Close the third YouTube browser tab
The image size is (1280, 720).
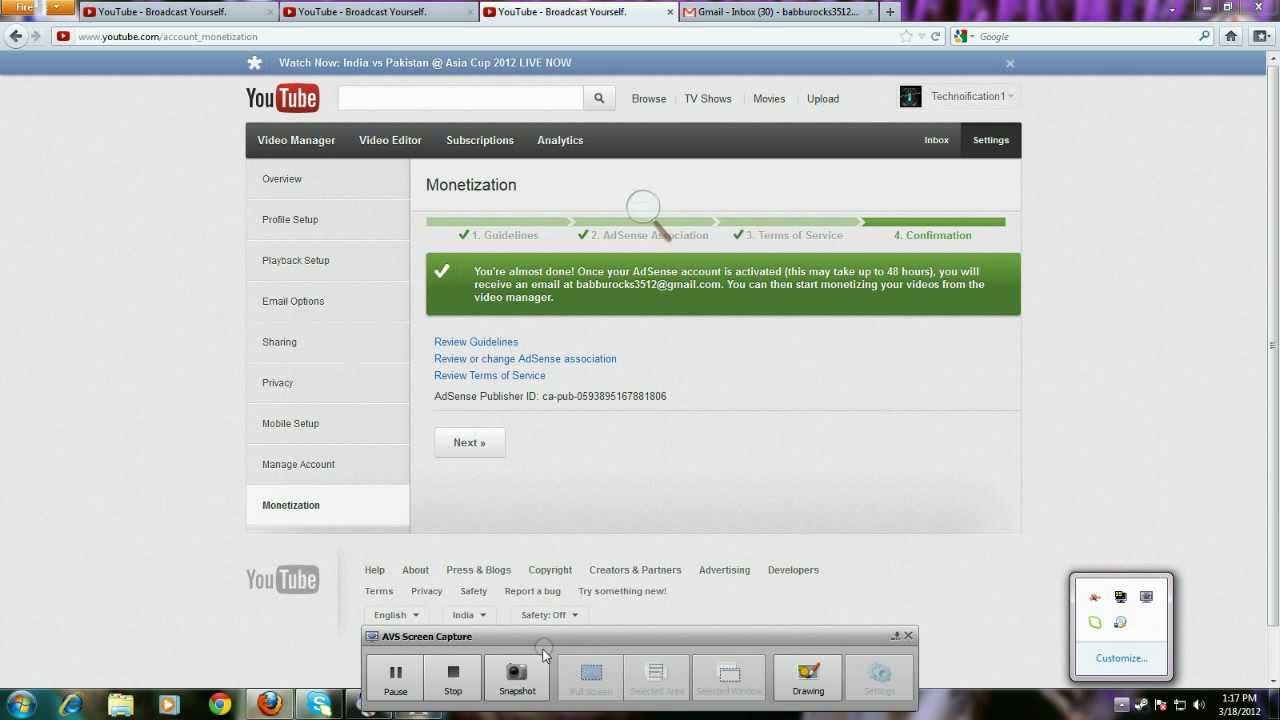click(x=670, y=12)
